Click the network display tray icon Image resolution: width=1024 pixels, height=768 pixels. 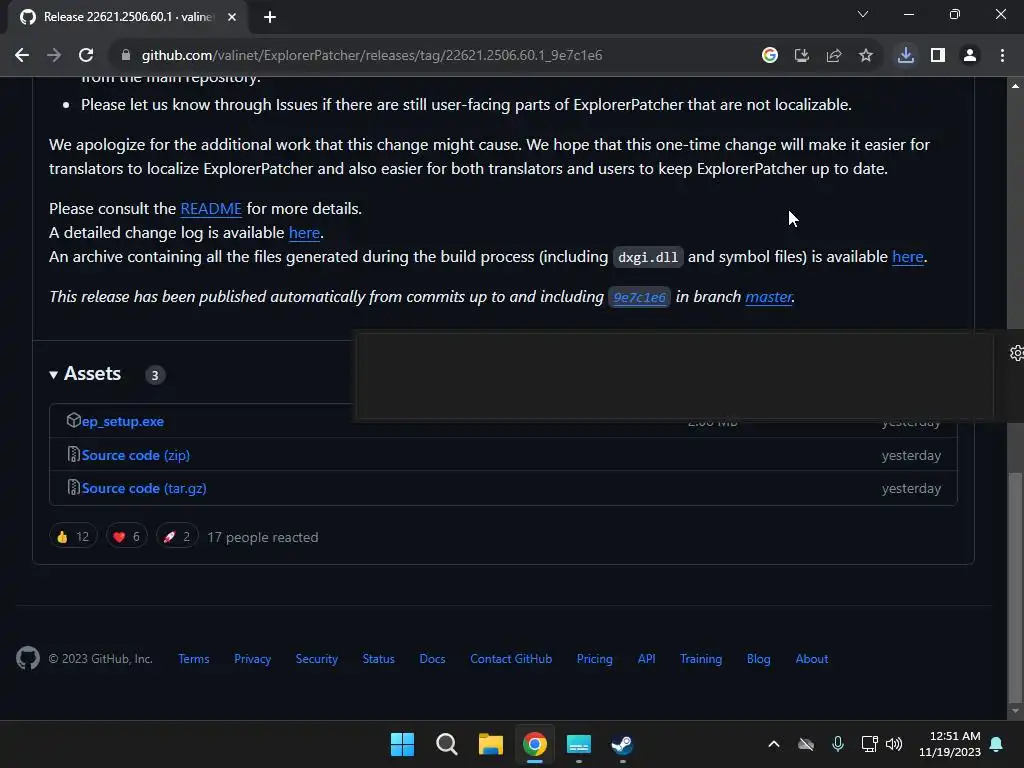pyautogui.click(x=869, y=744)
